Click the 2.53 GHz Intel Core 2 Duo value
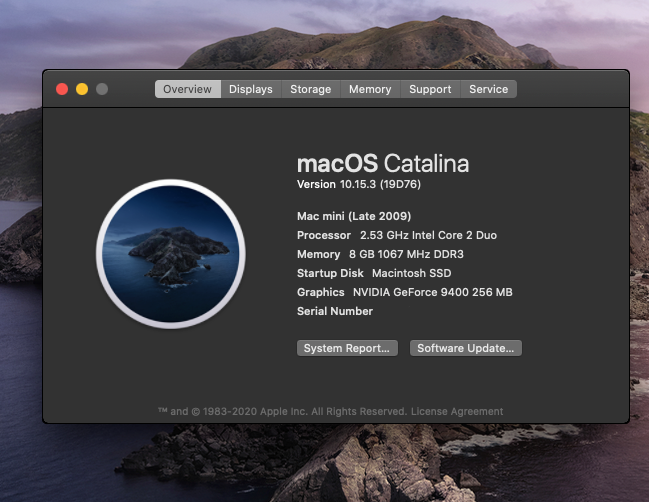The height and width of the screenshot is (502, 649). [428, 235]
